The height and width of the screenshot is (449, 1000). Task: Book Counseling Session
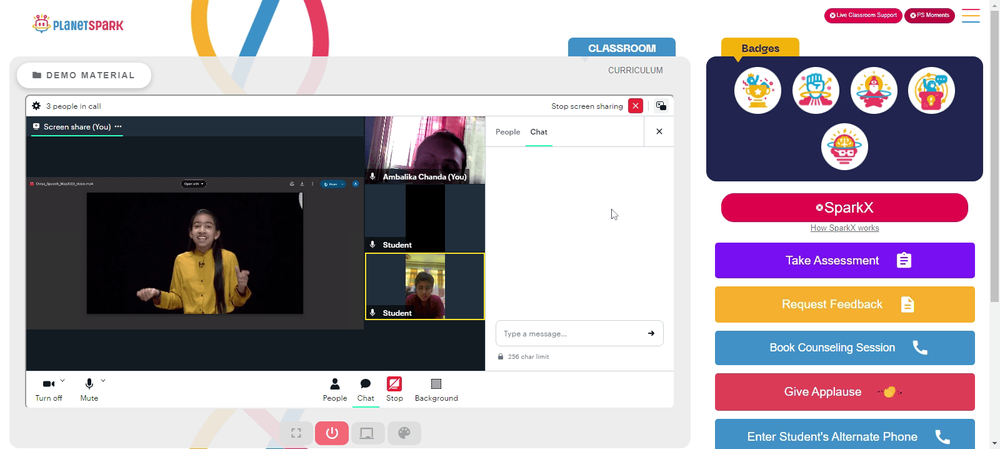(x=844, y=348)
